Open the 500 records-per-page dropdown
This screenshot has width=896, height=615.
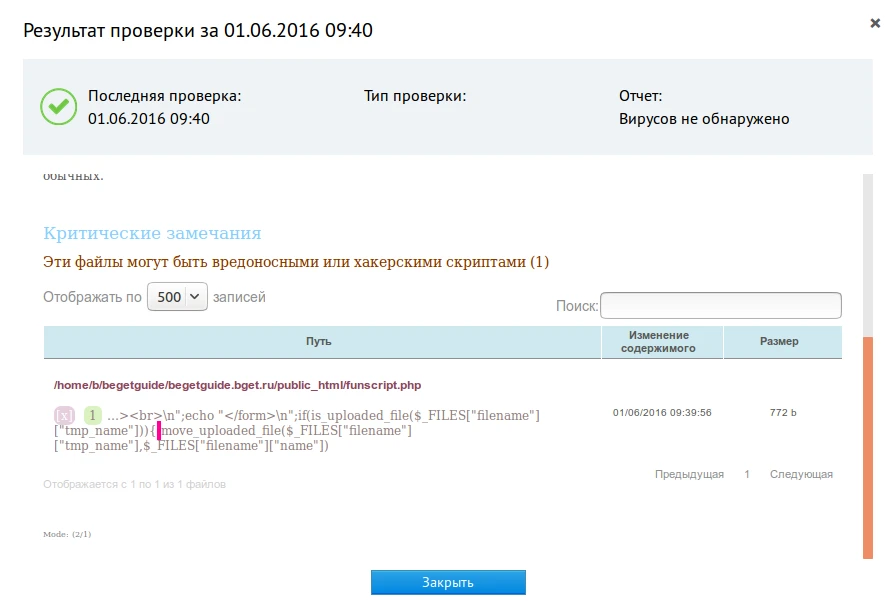[x=177, y=297]
